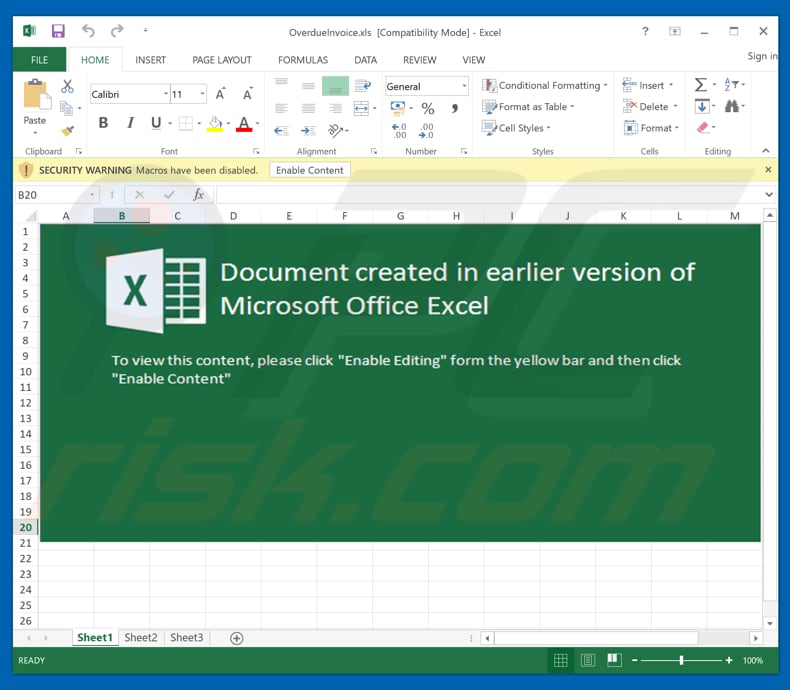Open the General number format dropdown
The height and width of the screenshot is (690, 790).
pyautogui.click(x=464, y=86)
